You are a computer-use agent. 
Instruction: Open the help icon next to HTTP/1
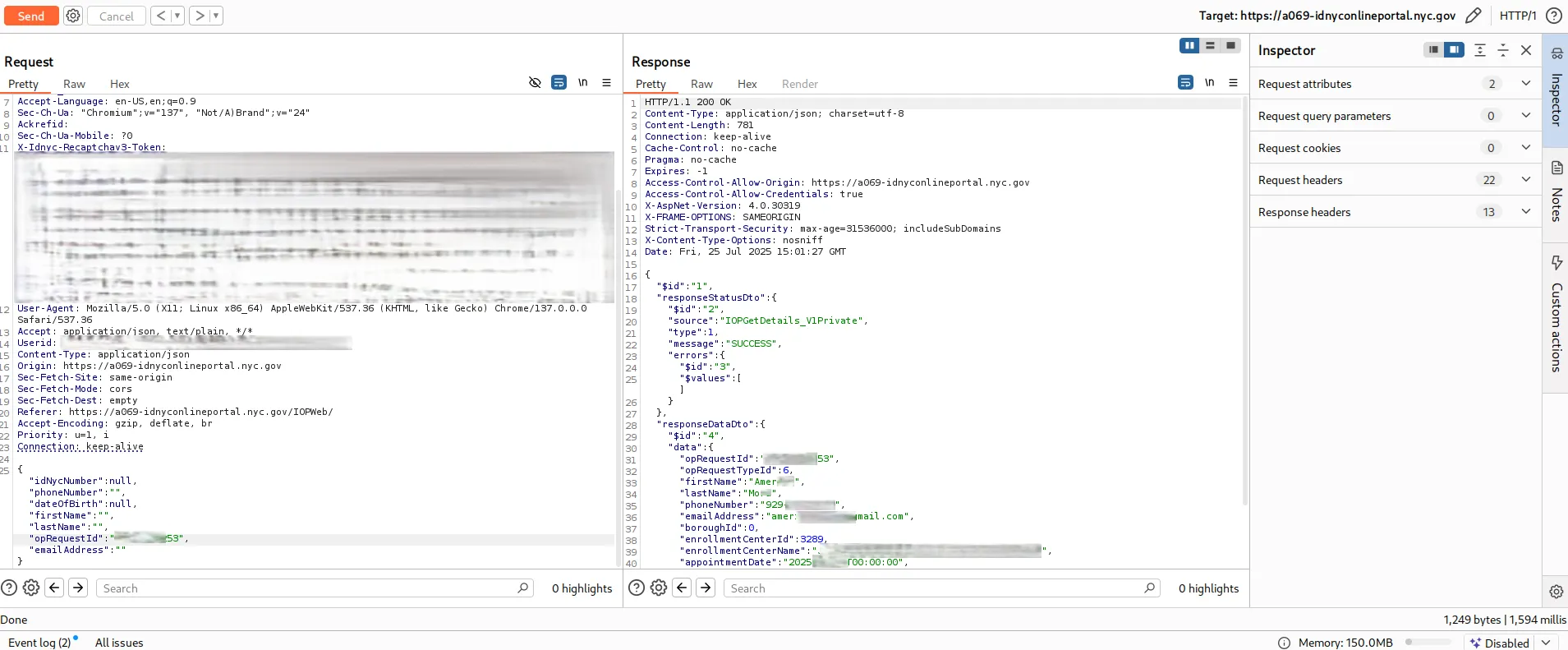tap(1554, 16)
